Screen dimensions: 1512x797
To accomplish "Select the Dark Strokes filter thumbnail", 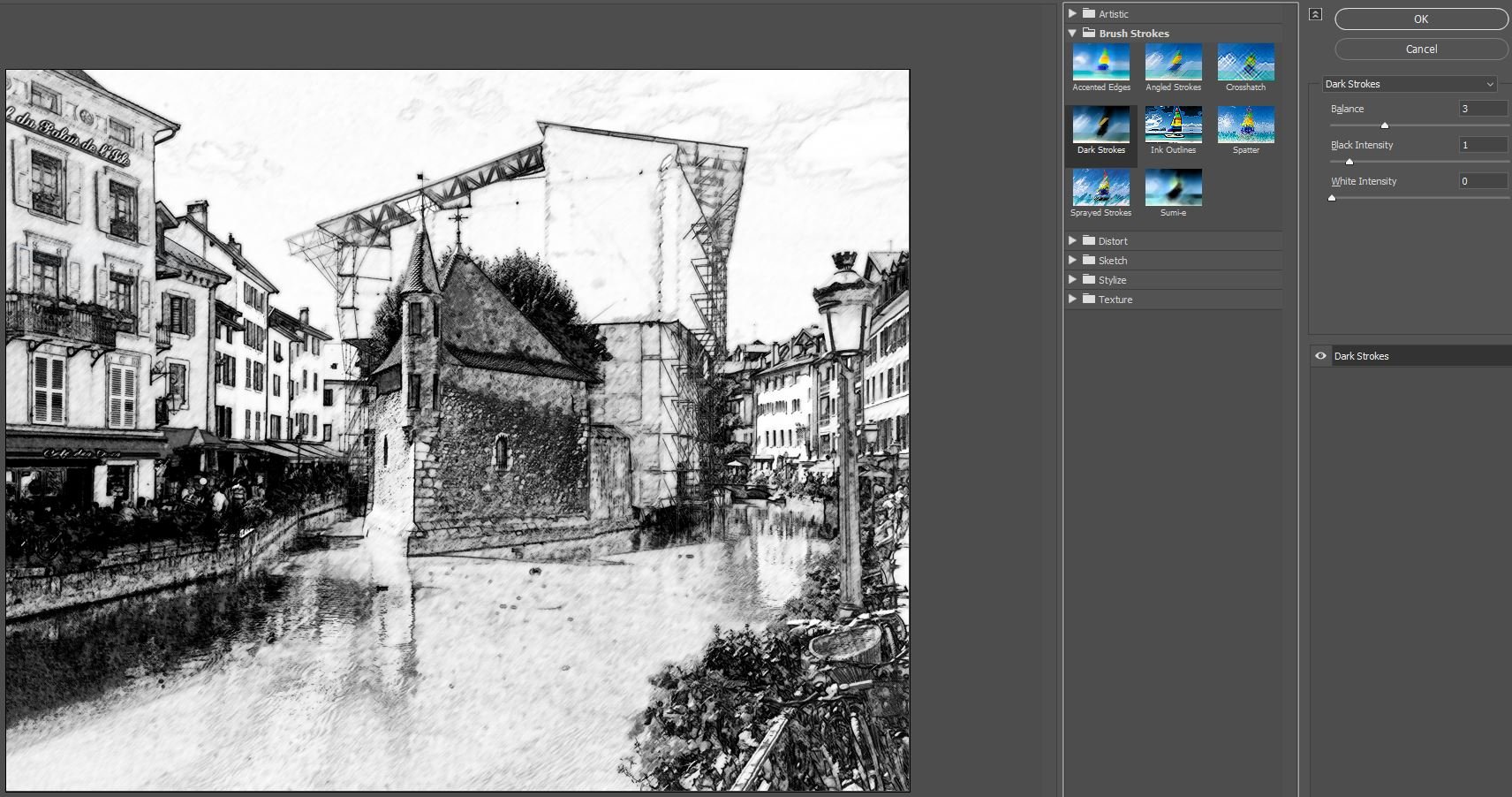I will (x=1100, y=125).
